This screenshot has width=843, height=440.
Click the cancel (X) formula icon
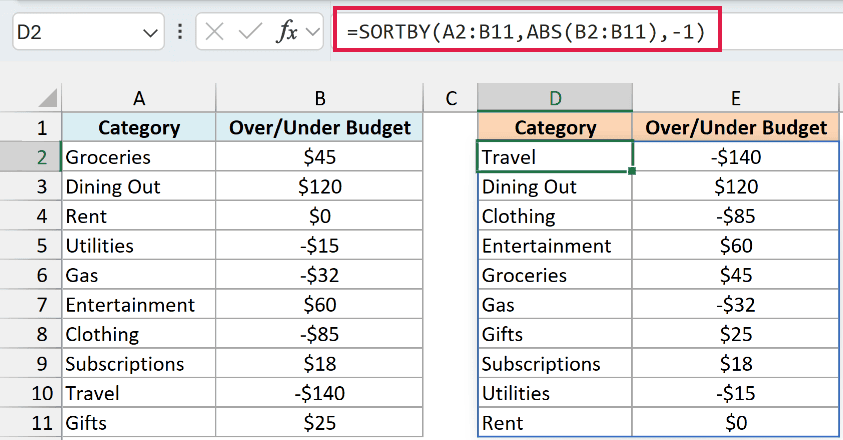214,32
